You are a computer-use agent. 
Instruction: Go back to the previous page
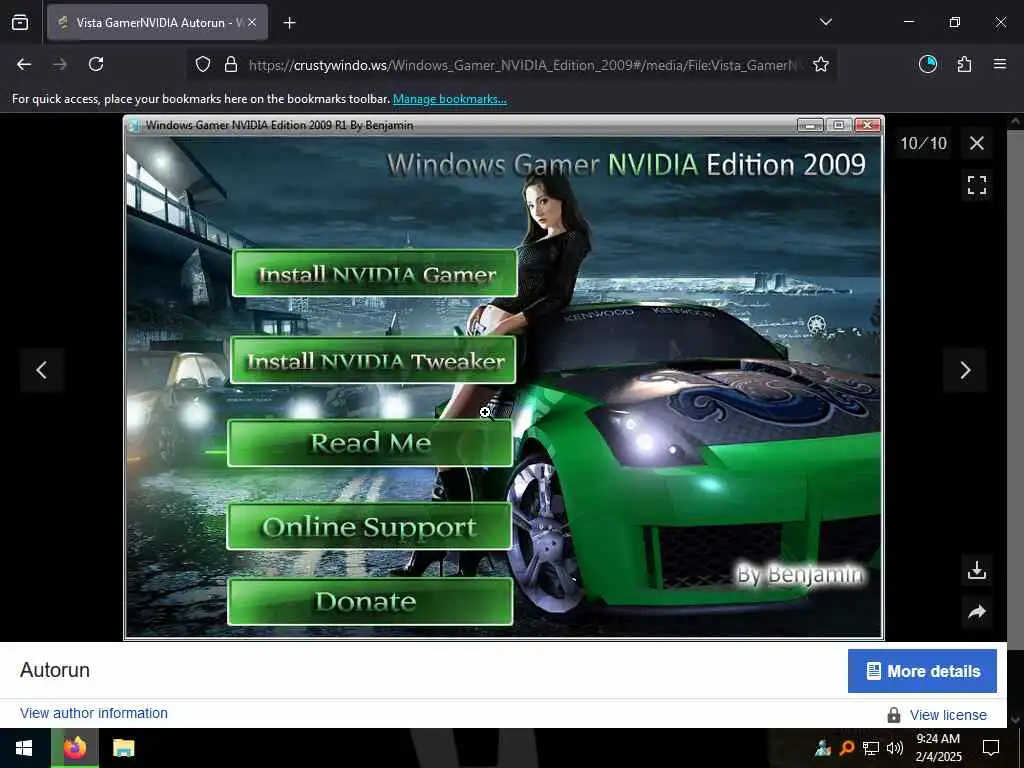pos(24,64)
